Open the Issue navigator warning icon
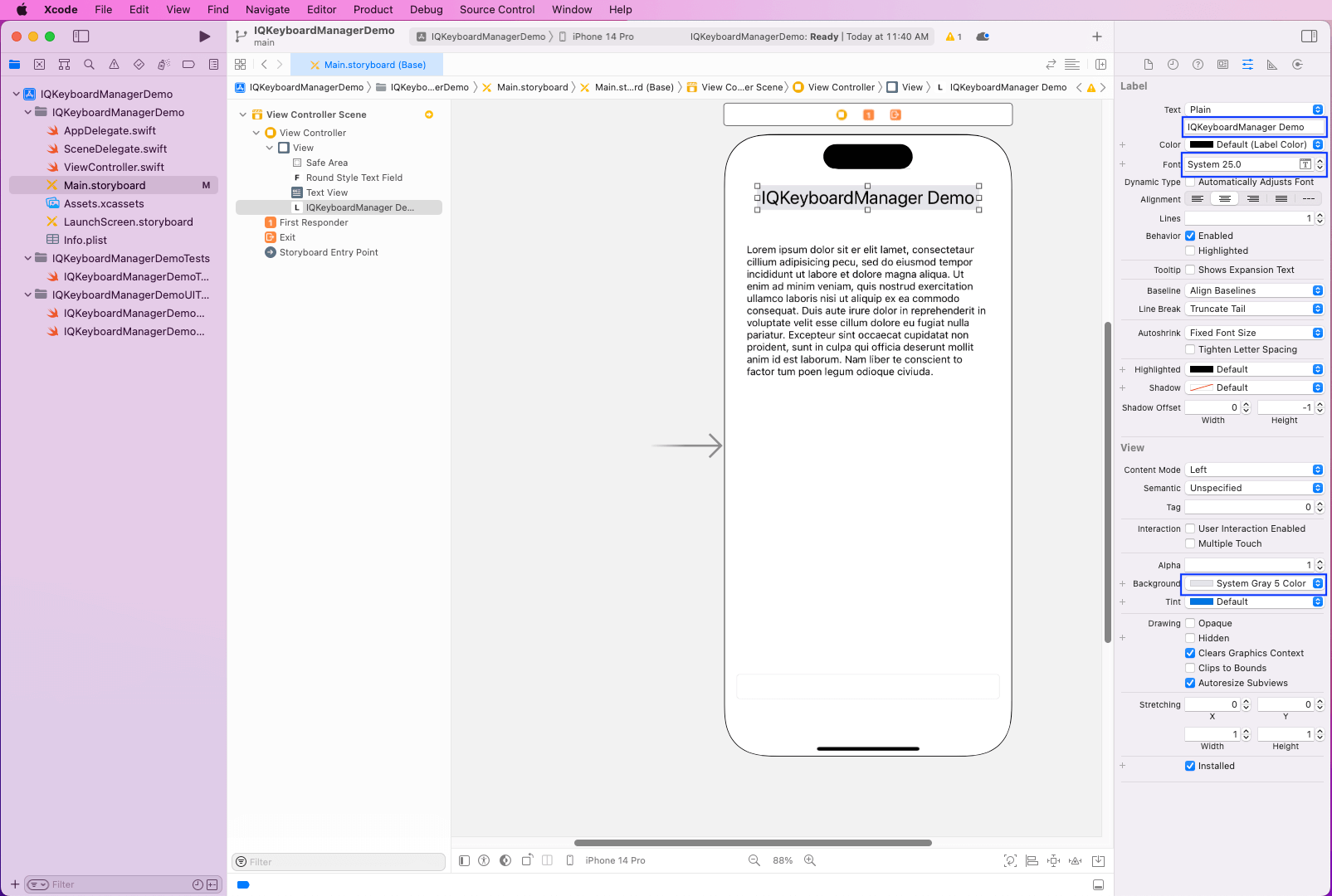 click(114, 65)
